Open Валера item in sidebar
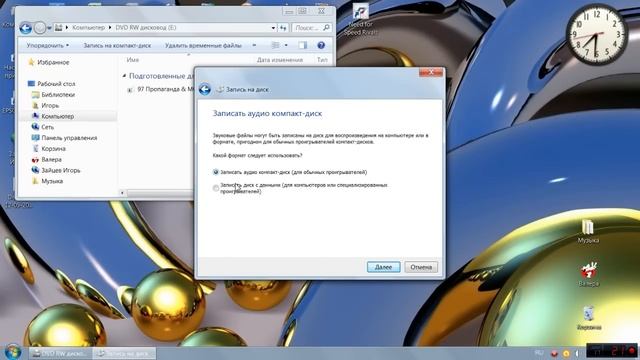Viewport: 640px width, 360px height. point(51,160)
